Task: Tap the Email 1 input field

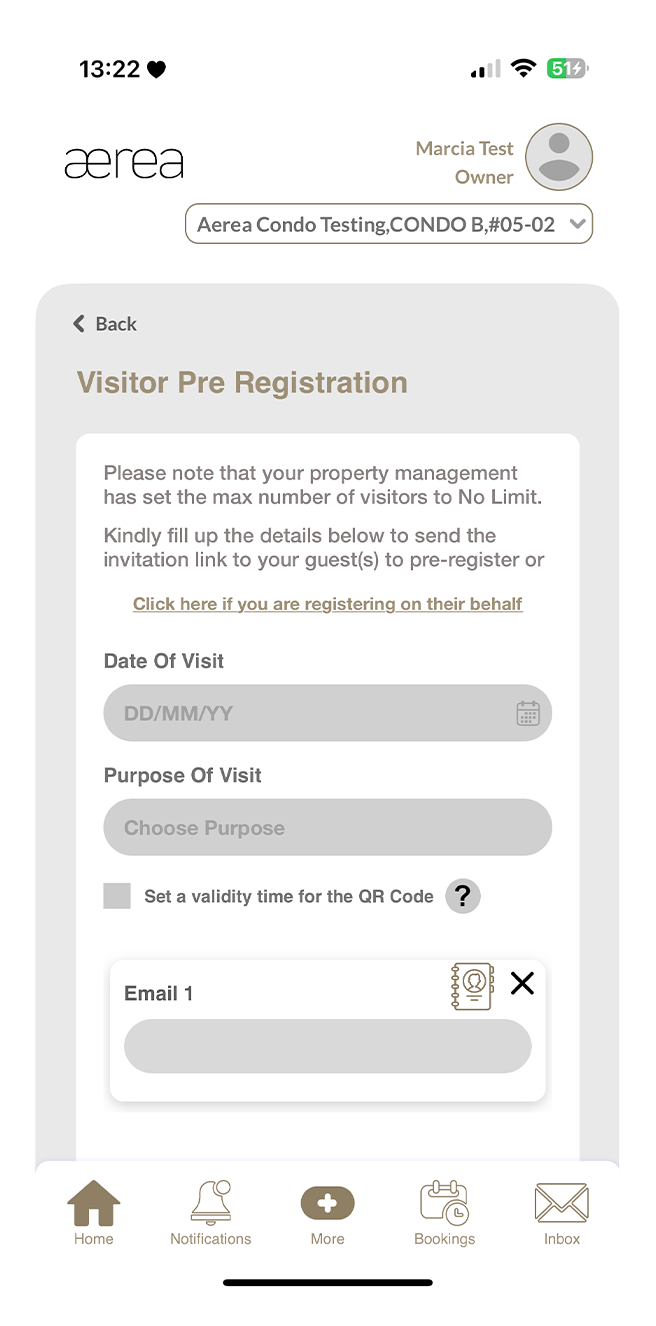Action: point(327,1045)
